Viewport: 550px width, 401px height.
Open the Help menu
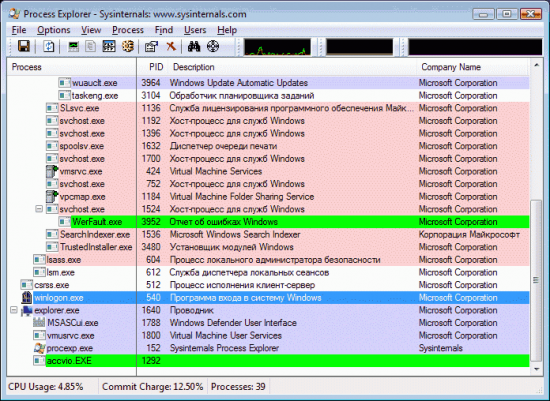[227, 30]
